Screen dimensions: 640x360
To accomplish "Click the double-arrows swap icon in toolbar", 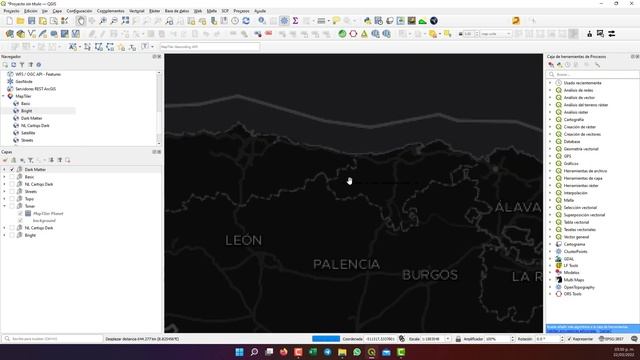I will click(611, 34).
